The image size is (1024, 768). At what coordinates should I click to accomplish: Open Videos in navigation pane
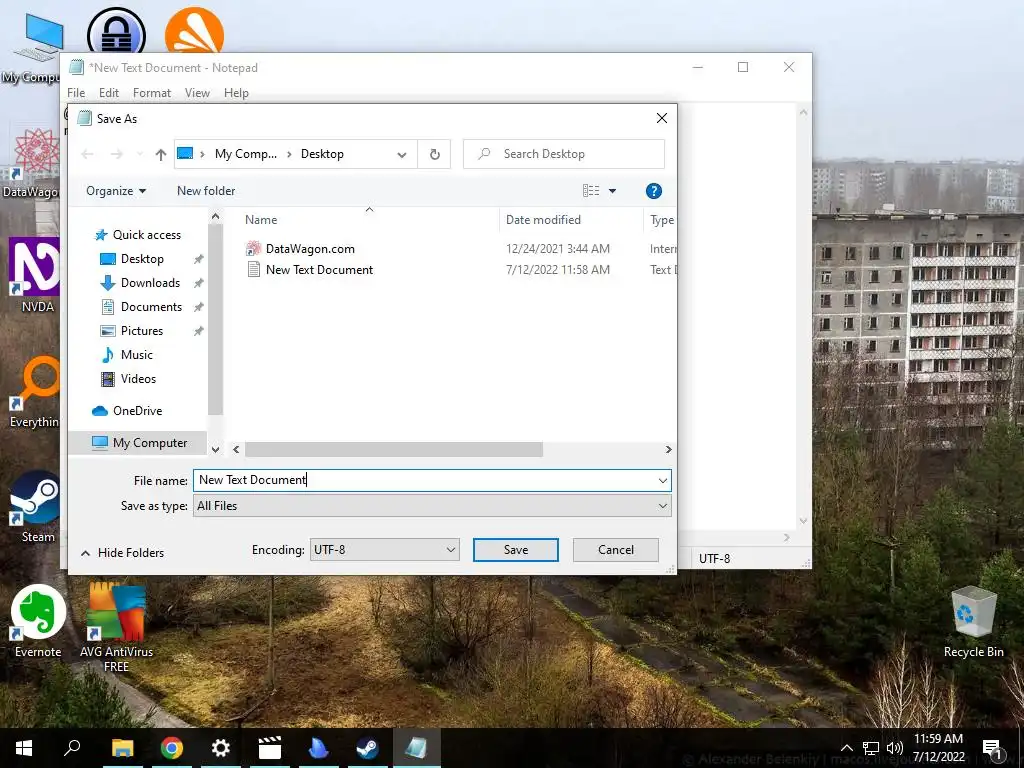(138, 379)
